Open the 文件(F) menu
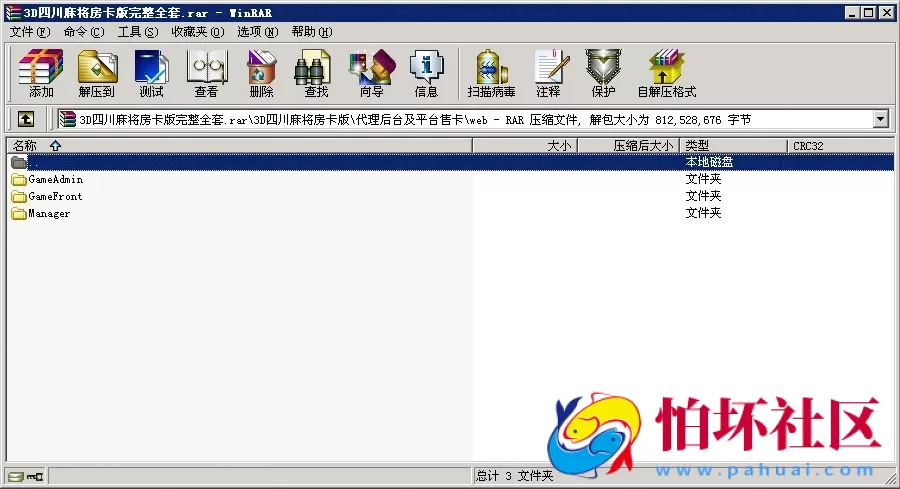 click(30, 32)
